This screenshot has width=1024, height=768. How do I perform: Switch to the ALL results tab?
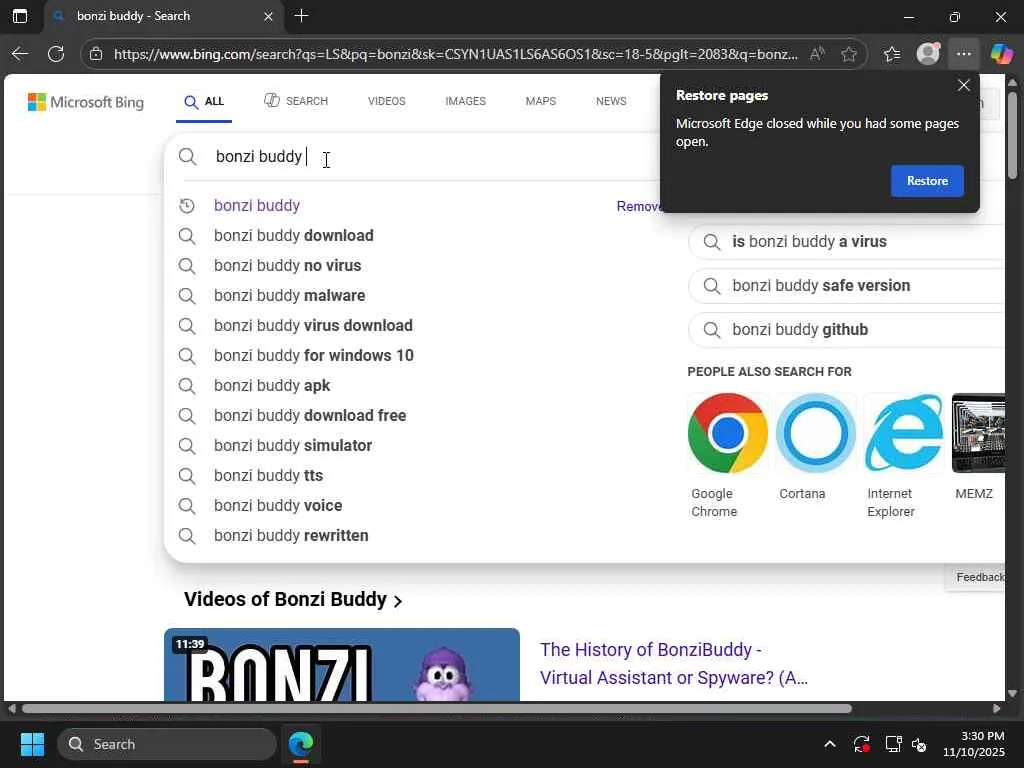[204, 102]
